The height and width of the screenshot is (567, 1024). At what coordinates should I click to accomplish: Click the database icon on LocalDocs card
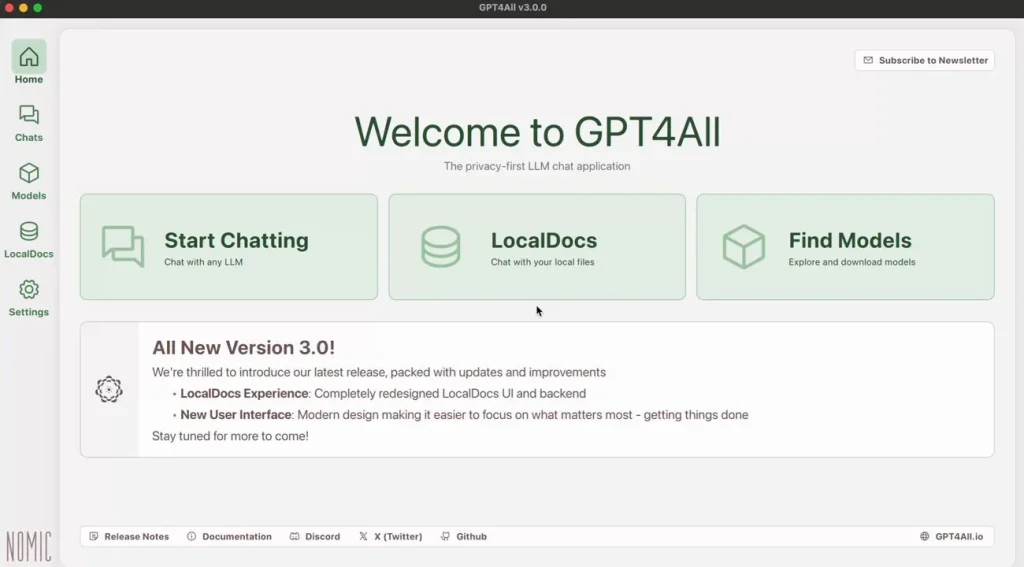(440, 247)
